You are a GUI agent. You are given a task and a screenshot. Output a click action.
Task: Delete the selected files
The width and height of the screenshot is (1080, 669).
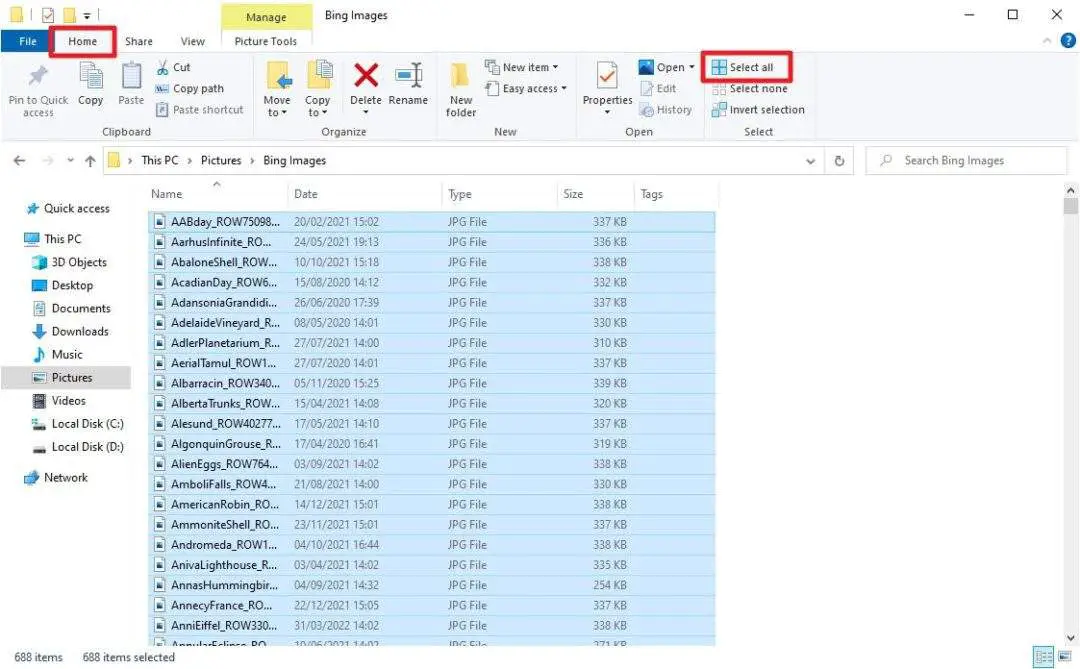coord(366,88)
